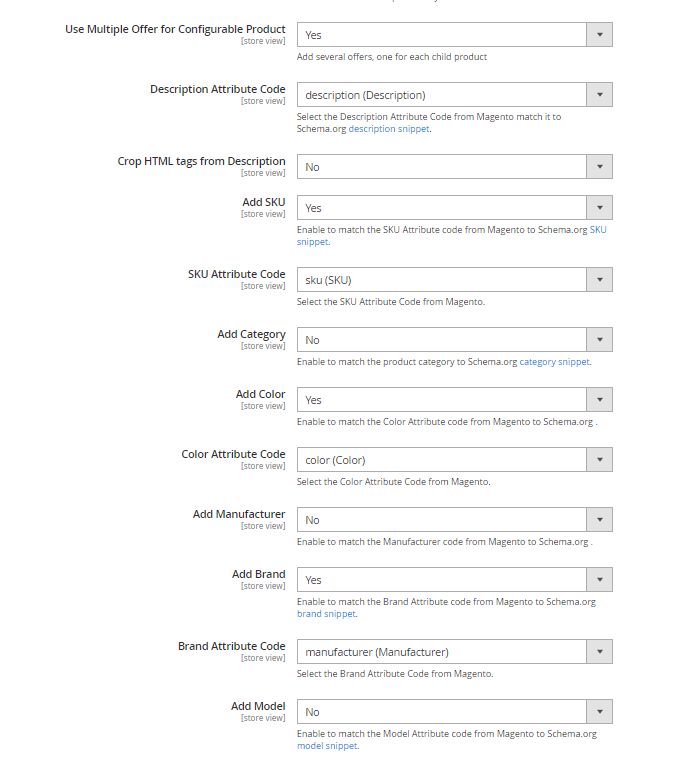Screen dimensions: 685x757
Task: Click the Add Brand dropdown arrow
Action: pos(598,580)
